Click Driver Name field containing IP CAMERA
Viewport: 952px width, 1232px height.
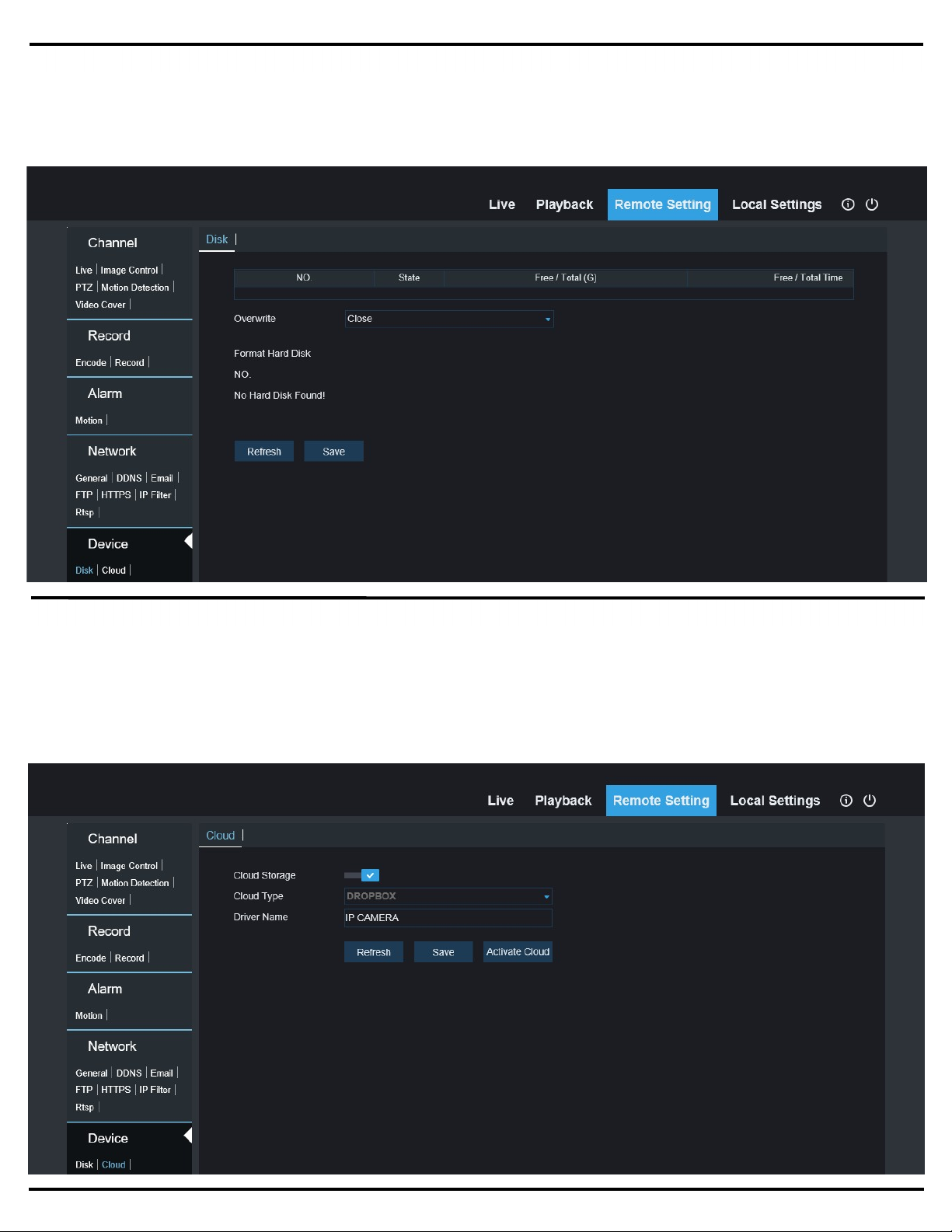(x=448, y=918)
